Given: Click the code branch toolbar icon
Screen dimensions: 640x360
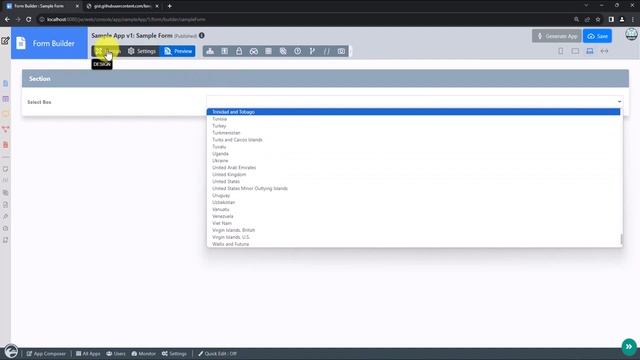Looking at the screenshot, I should point(312,51).
